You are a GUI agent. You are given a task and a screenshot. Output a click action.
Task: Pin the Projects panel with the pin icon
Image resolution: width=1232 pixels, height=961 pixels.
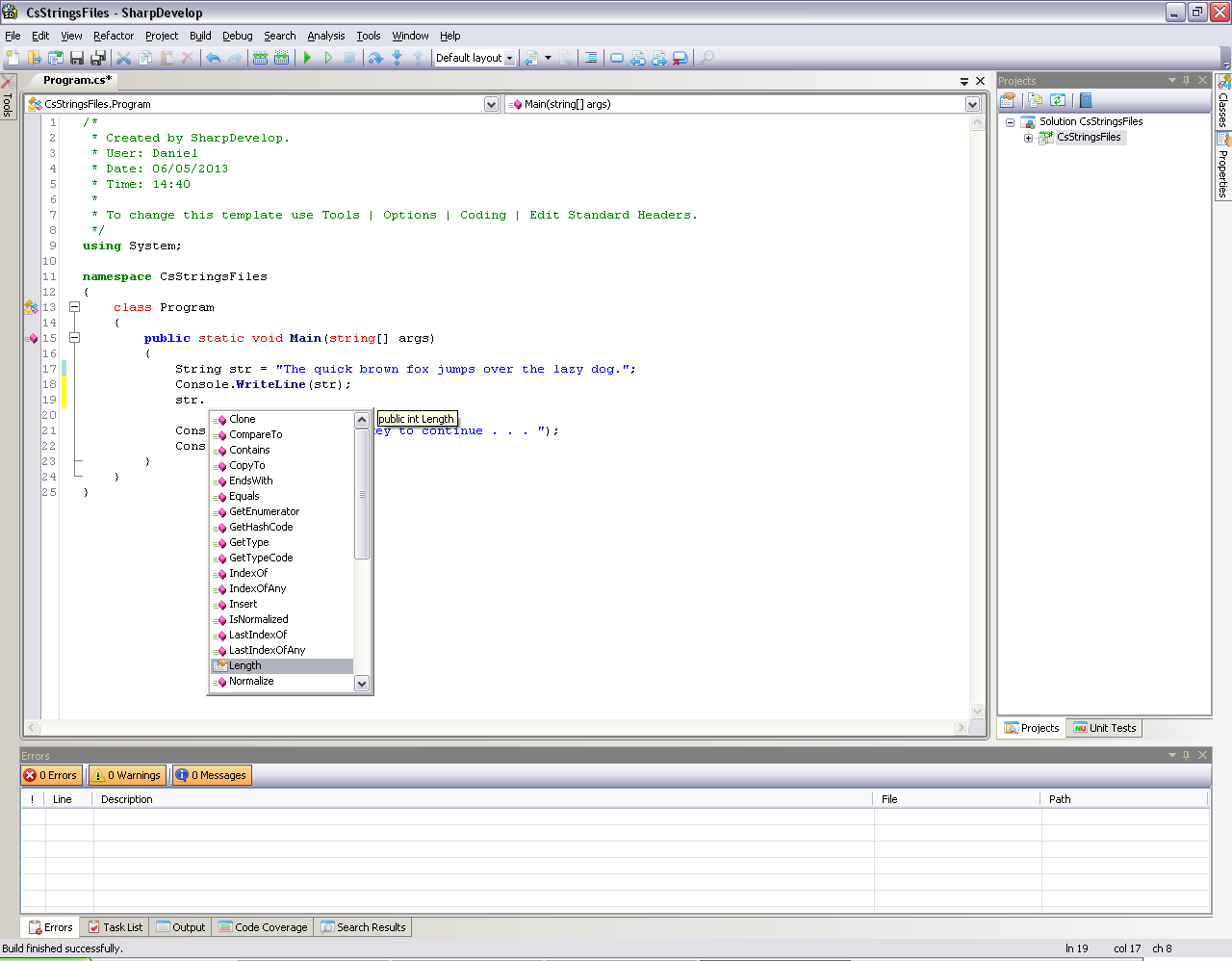1186,80
